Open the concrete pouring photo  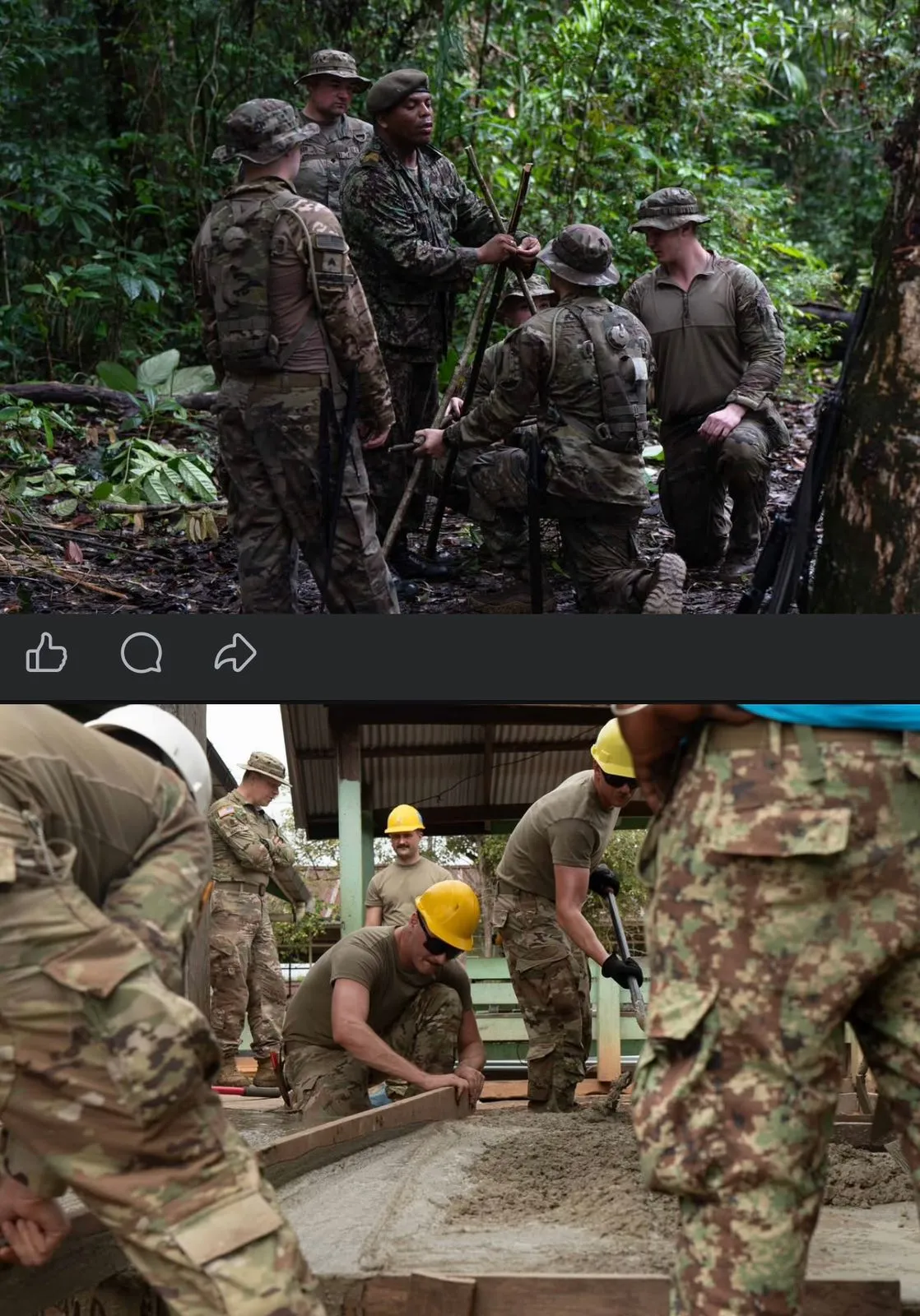tap(459, 1010)
